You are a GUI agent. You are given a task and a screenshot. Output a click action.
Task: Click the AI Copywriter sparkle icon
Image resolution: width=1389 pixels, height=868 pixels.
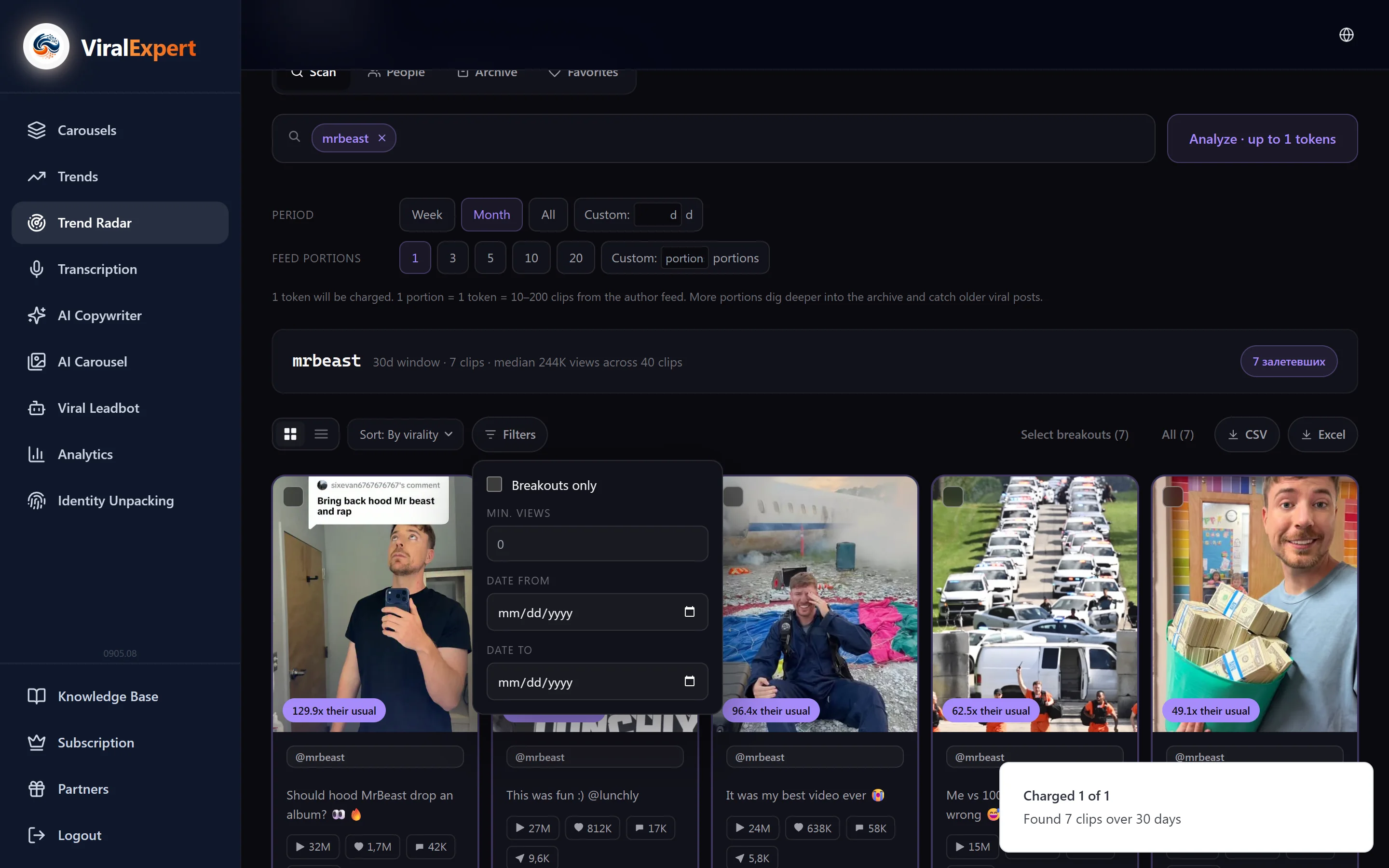[x=36, y=315]
